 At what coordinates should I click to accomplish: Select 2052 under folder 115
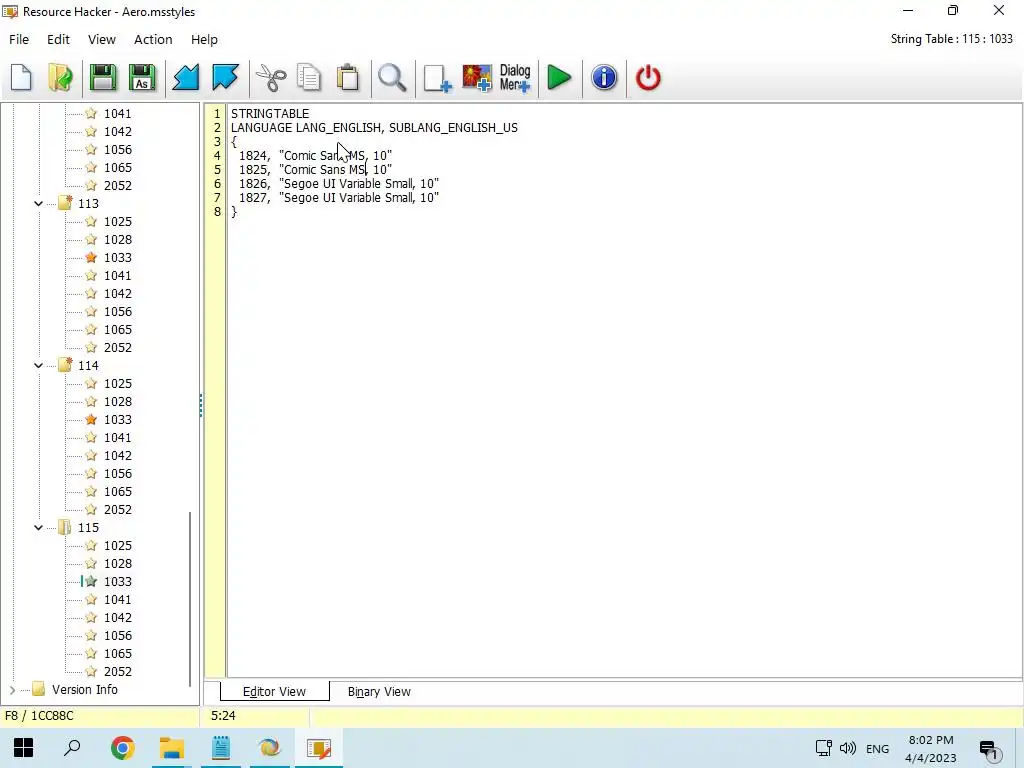click(x=118, y=671)
